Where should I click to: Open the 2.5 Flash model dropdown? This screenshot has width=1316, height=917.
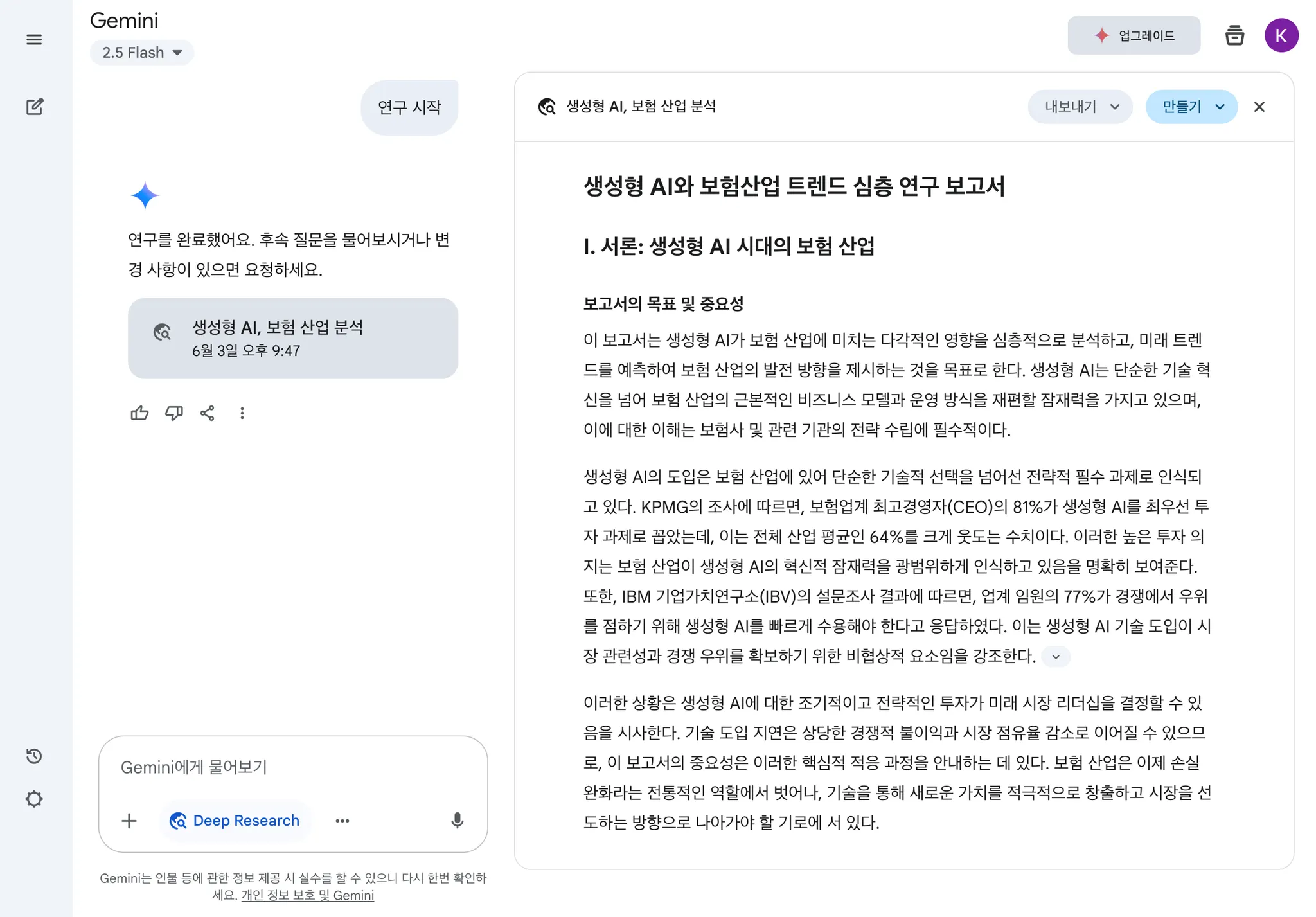pos(142,53)
